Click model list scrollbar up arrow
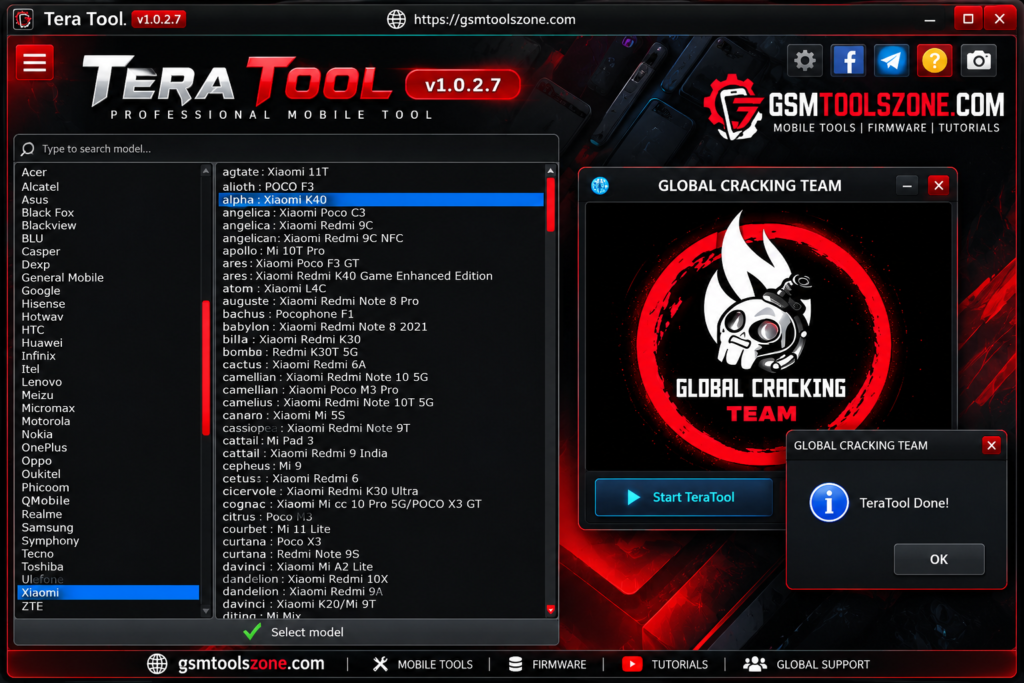 [551, 170]
